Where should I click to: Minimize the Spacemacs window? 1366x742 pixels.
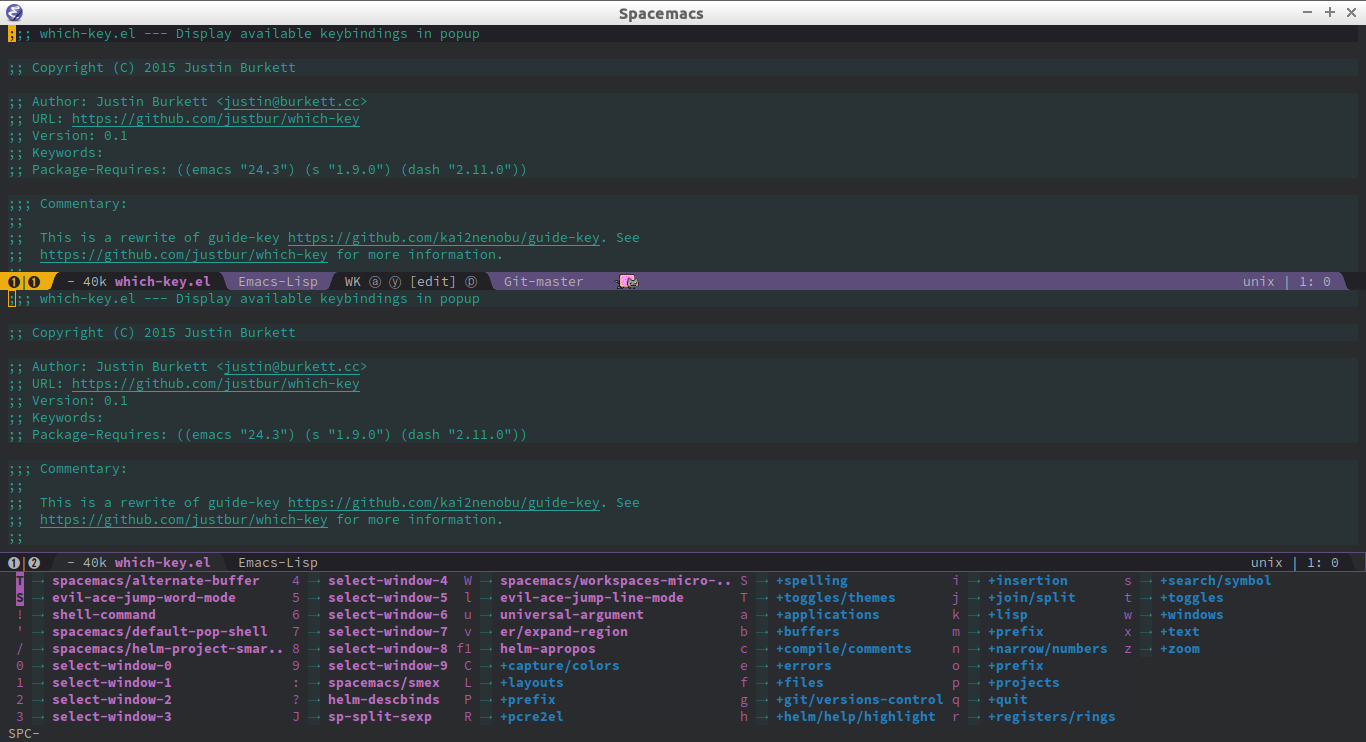1308,12
